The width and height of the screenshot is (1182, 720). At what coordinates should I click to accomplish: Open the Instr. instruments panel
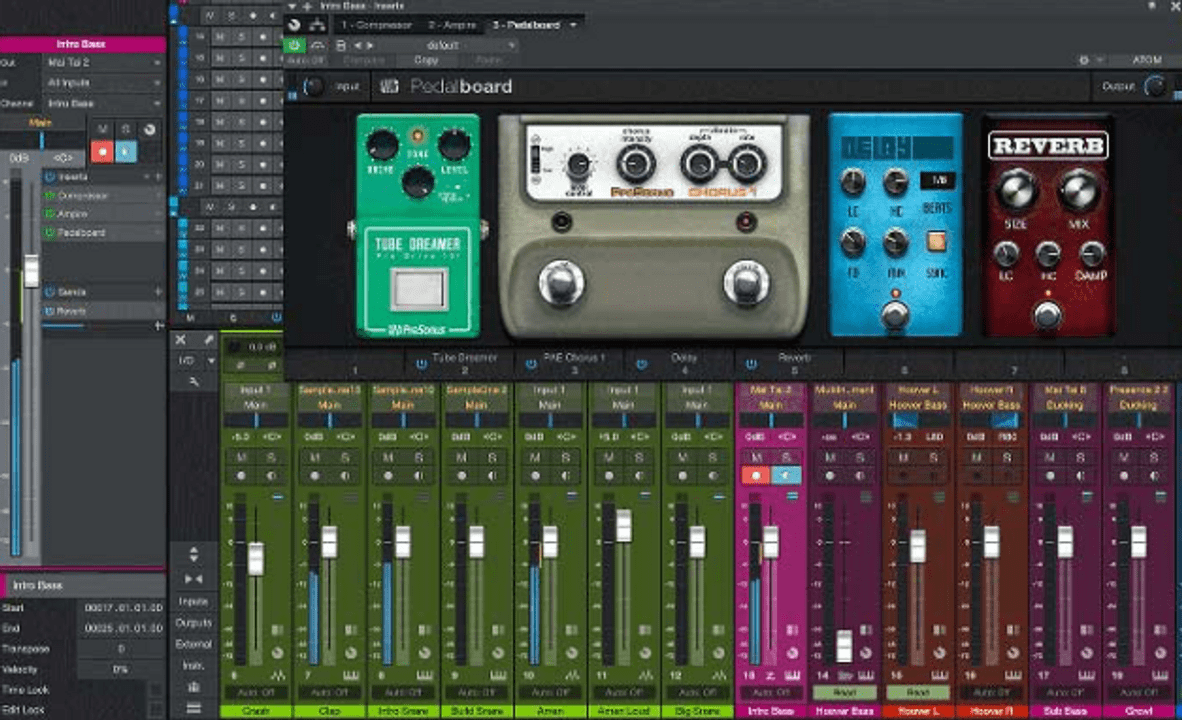point(194,666)
